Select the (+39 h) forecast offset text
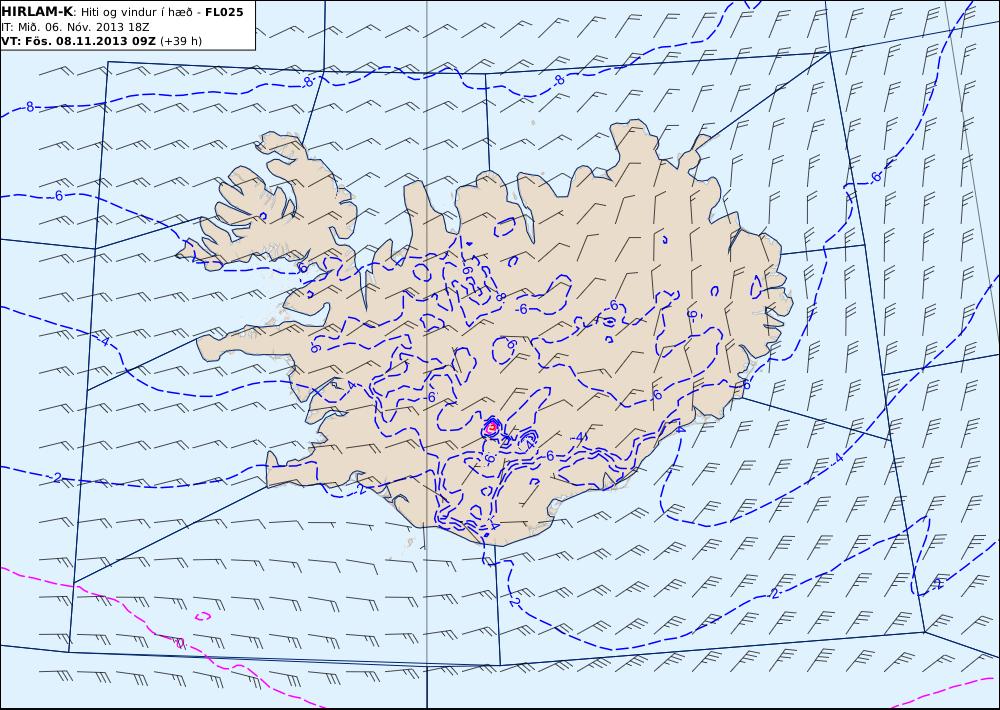Image resolution: width=1000 pixels, height=710 pixels. tap(180, 41)
